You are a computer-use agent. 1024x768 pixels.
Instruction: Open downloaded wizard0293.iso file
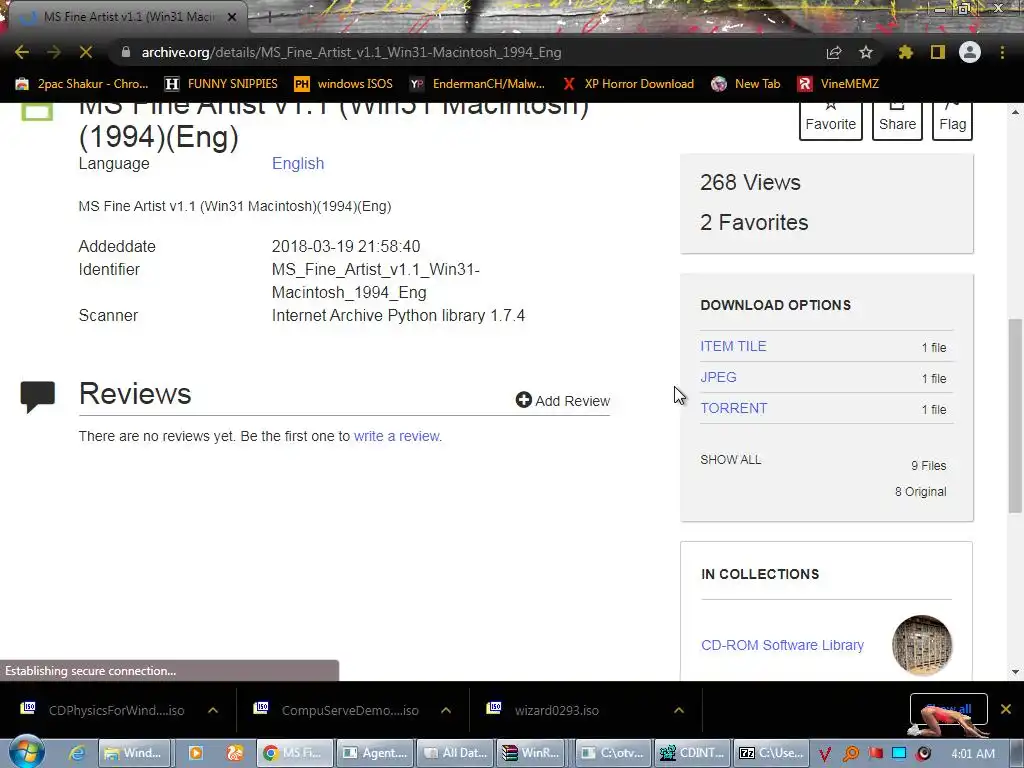point(545,710)
